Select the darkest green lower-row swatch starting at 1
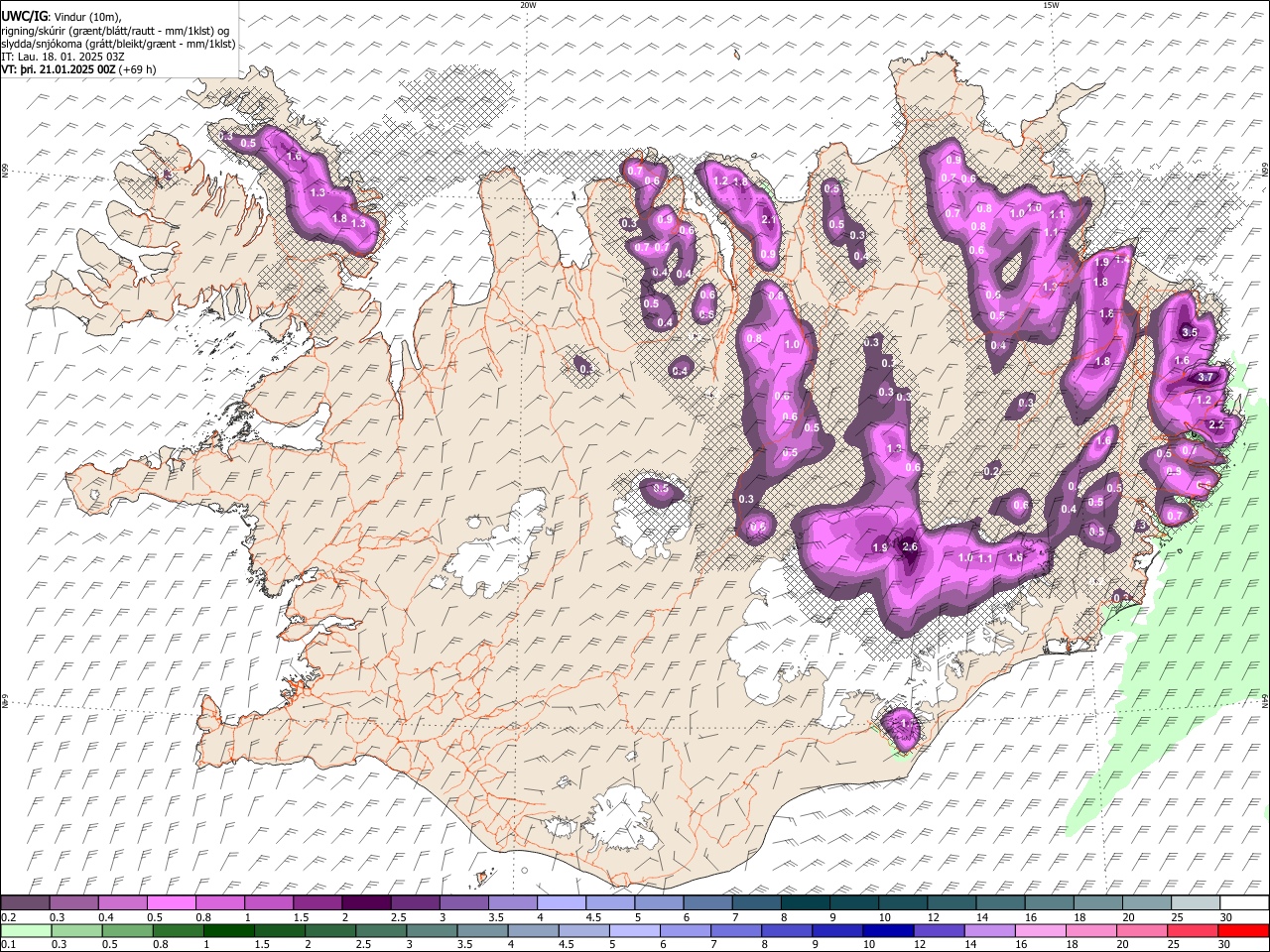 point(228,930)
